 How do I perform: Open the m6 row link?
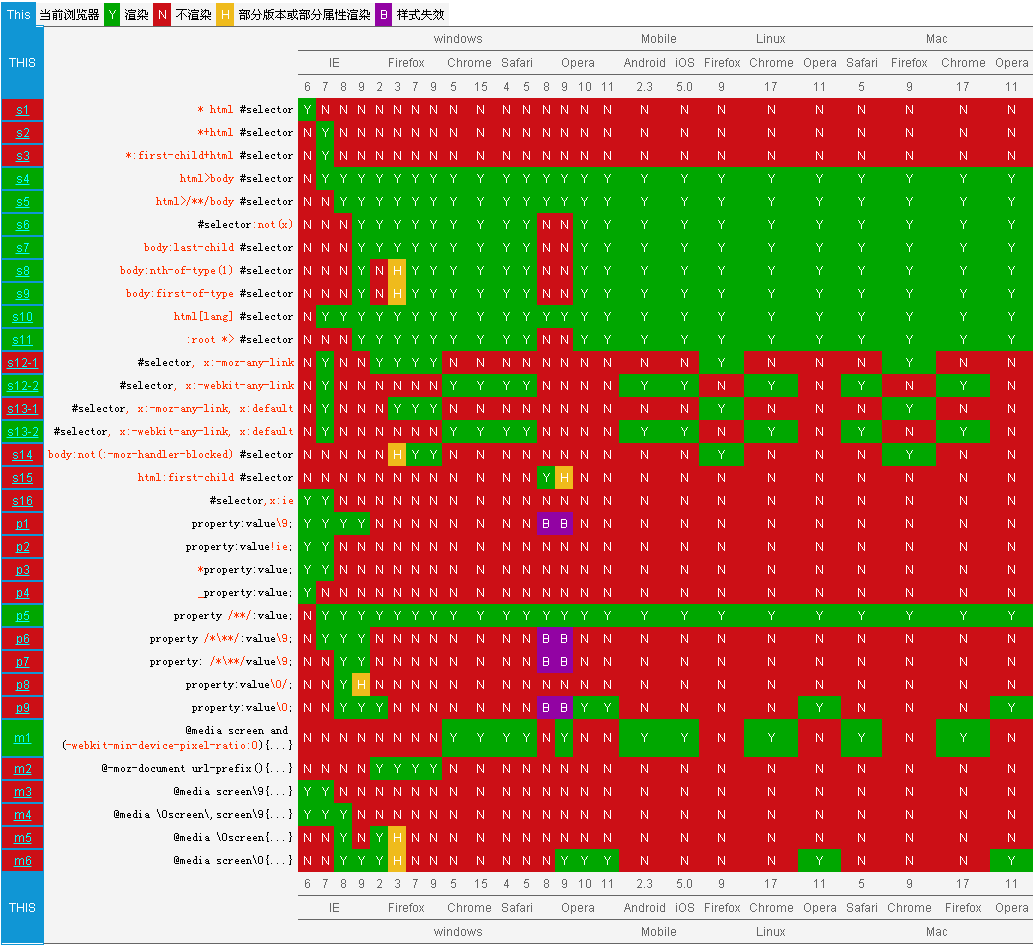point(22,860)
